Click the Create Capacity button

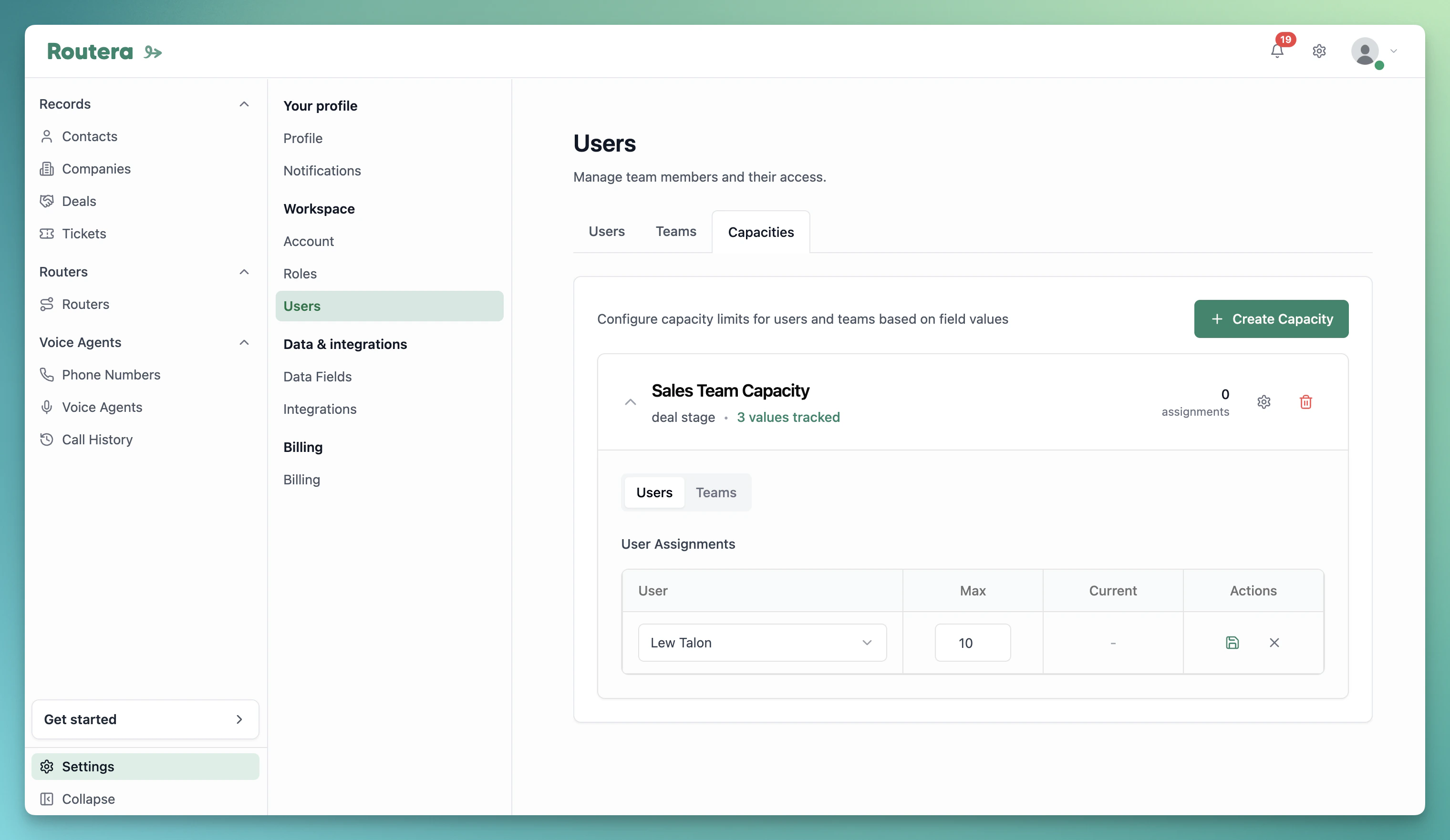1271,318
